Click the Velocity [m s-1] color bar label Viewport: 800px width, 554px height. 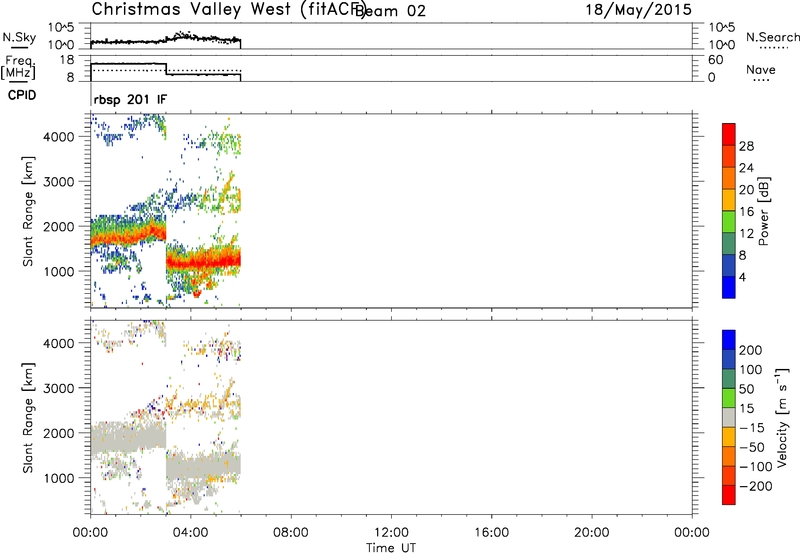pos(781,417)
